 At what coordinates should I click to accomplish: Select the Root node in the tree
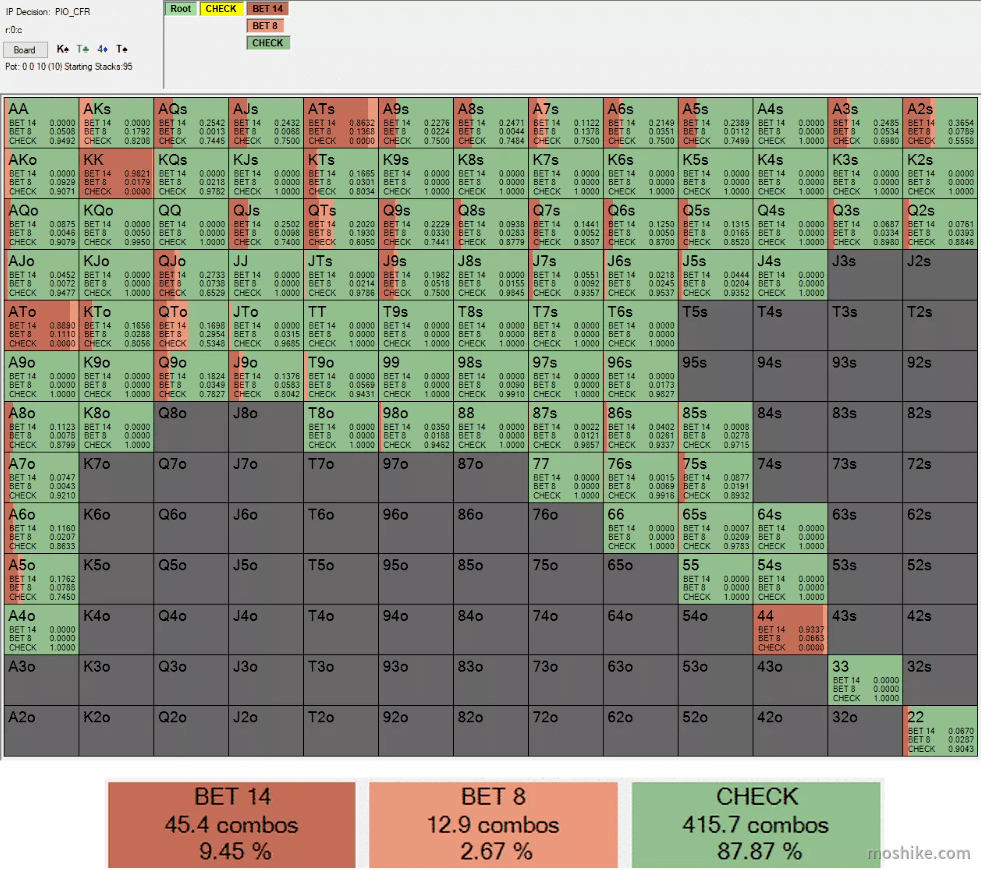[181, 9]
